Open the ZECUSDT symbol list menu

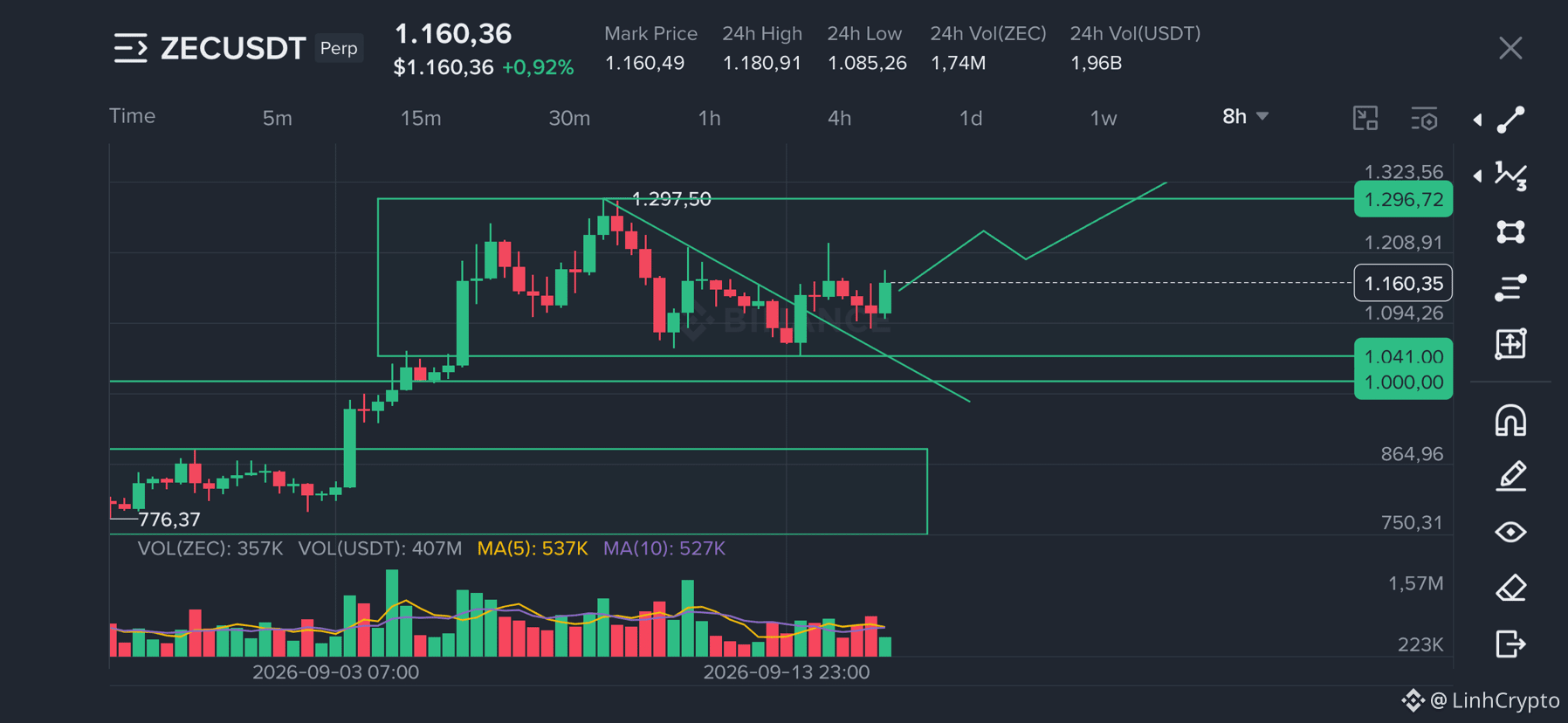(x=131, y=48)
